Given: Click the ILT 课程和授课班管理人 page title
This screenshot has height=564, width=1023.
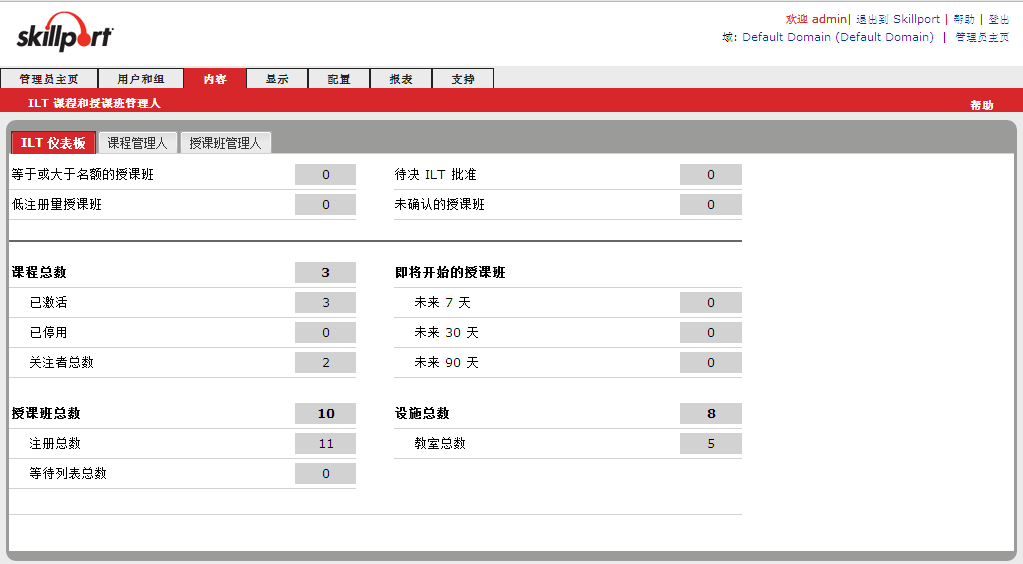Looking at the screenshot, I should (94, 103).
